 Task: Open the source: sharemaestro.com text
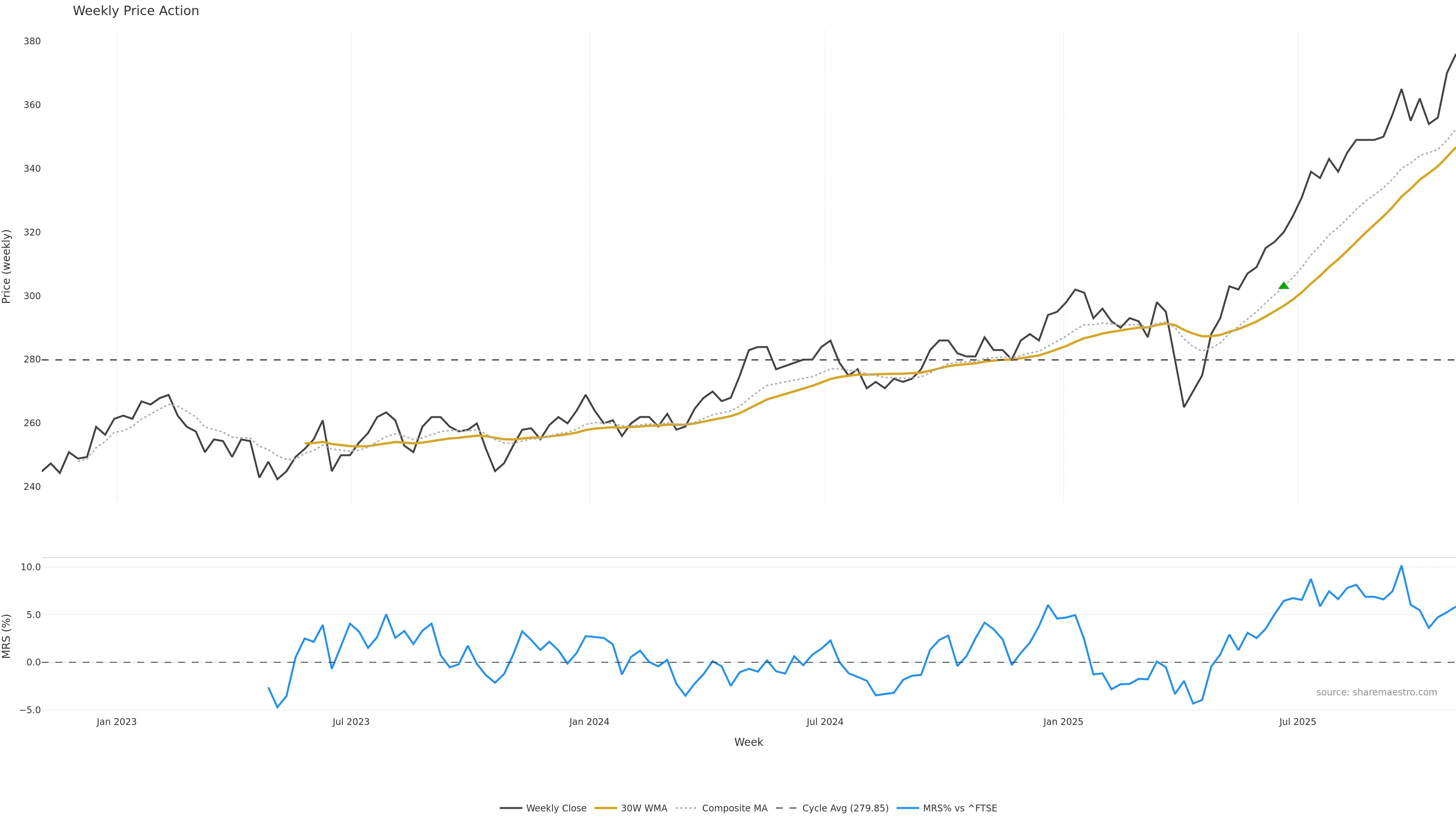[x=1376, y=692]
